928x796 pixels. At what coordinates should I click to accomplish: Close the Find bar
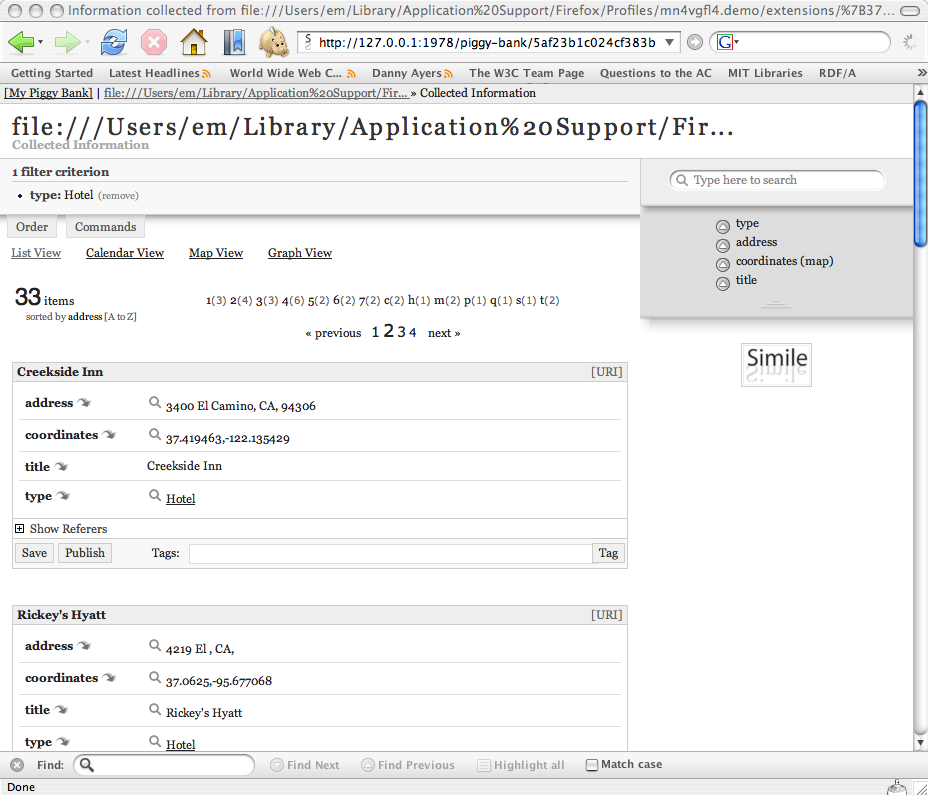(17, 765)
